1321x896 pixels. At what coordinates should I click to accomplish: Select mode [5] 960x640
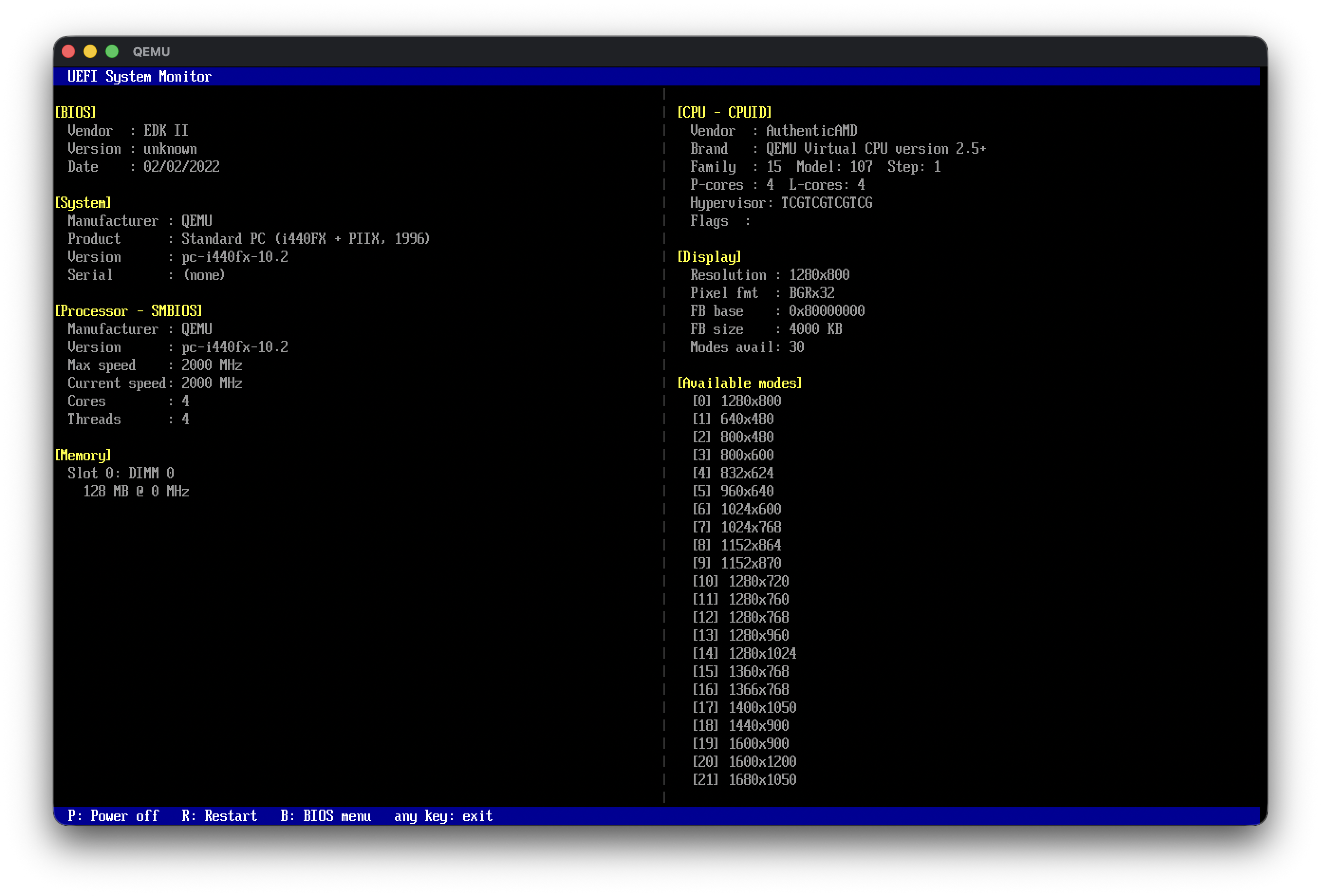click(733, 491)
